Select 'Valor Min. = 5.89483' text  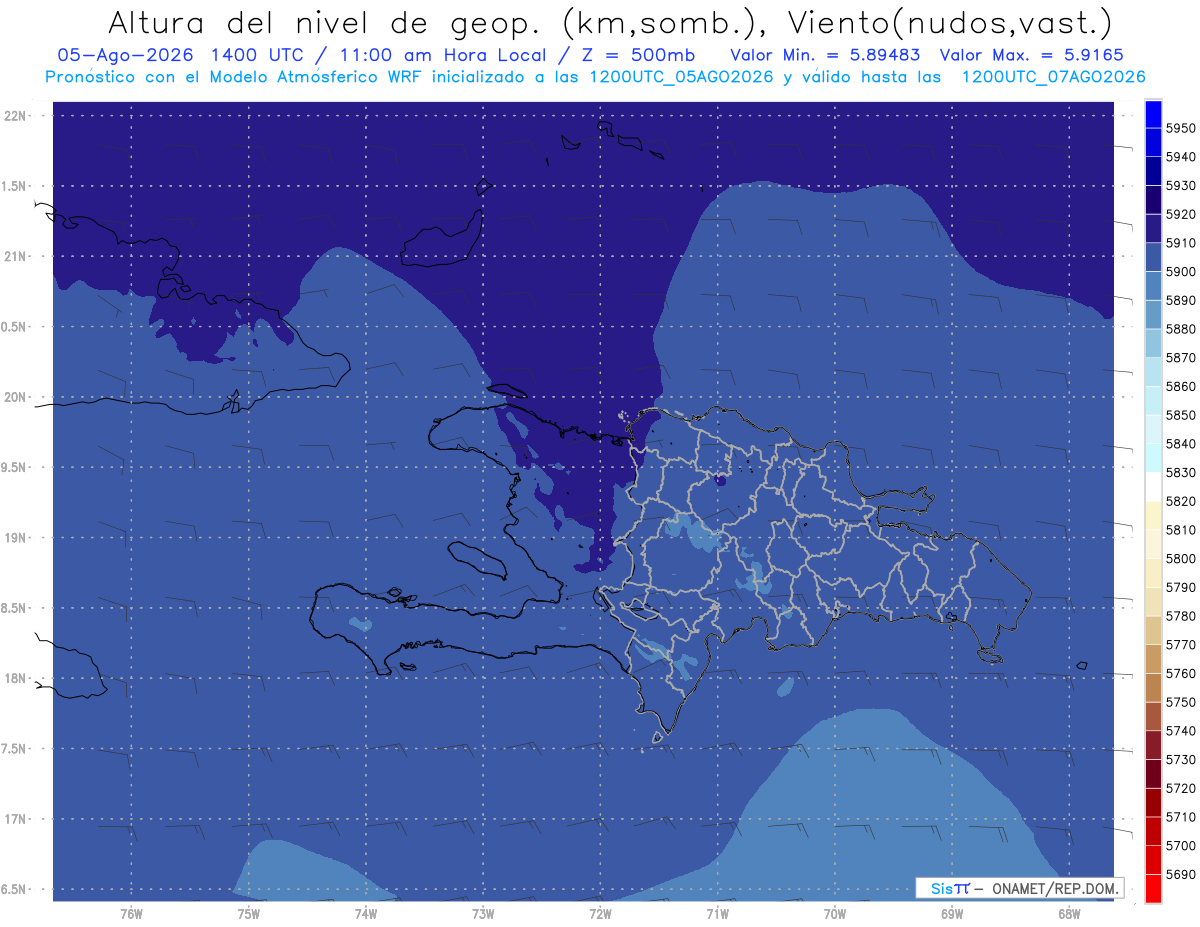(x=825, y=55)
